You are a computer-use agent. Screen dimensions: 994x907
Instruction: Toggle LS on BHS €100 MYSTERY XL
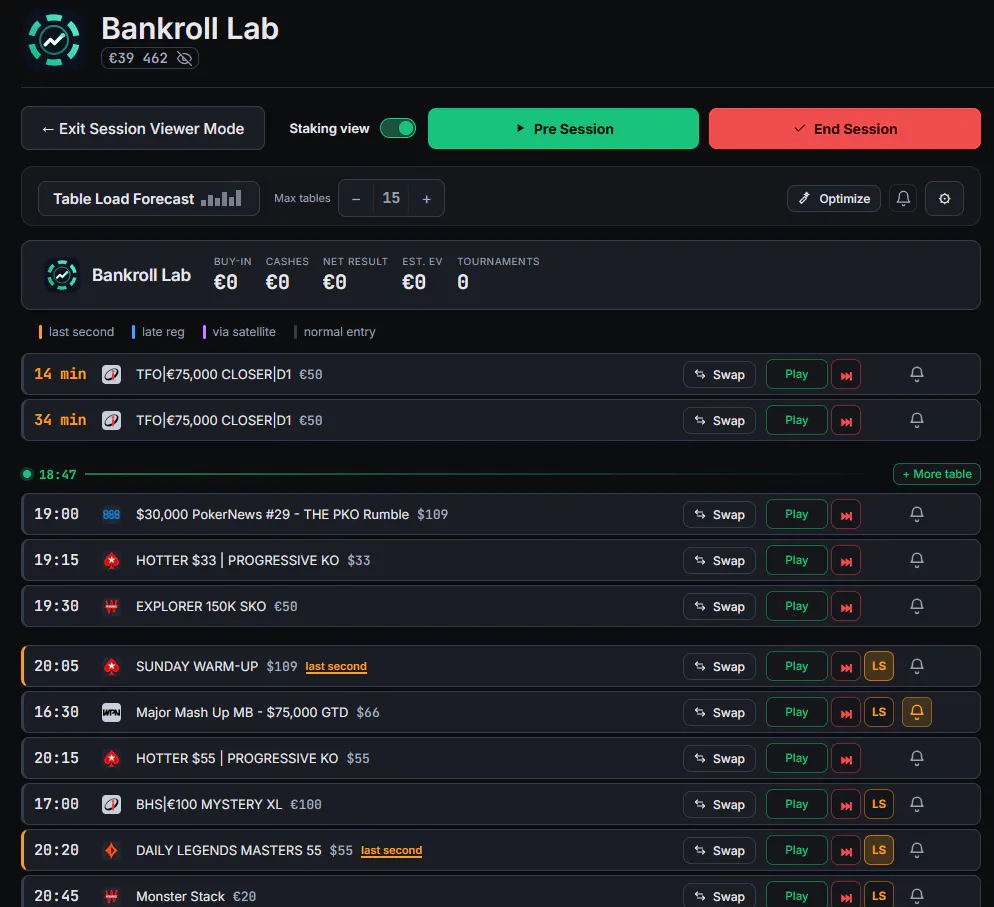click(879, 804)
